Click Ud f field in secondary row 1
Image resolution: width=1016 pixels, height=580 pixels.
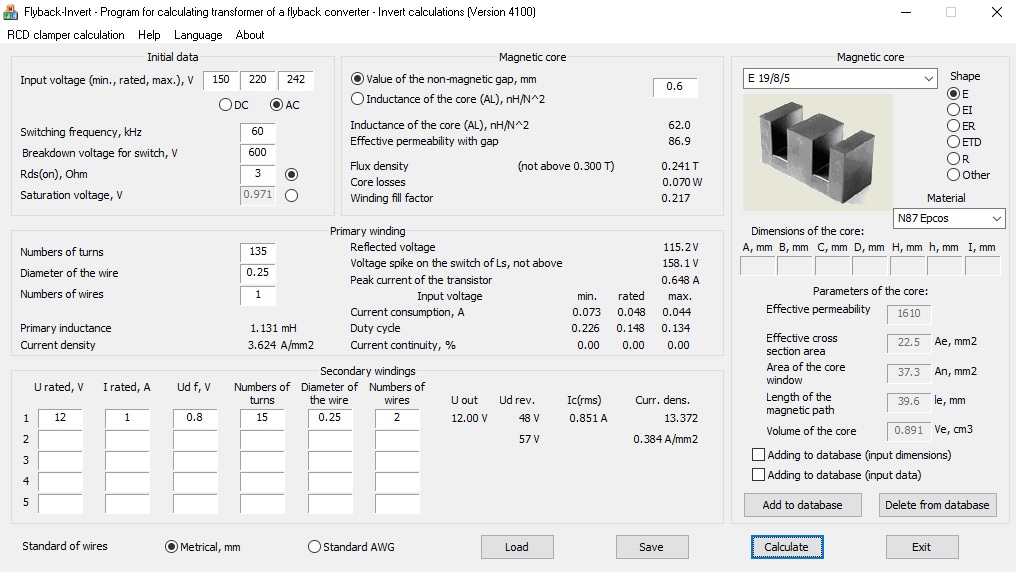[195, 418]
